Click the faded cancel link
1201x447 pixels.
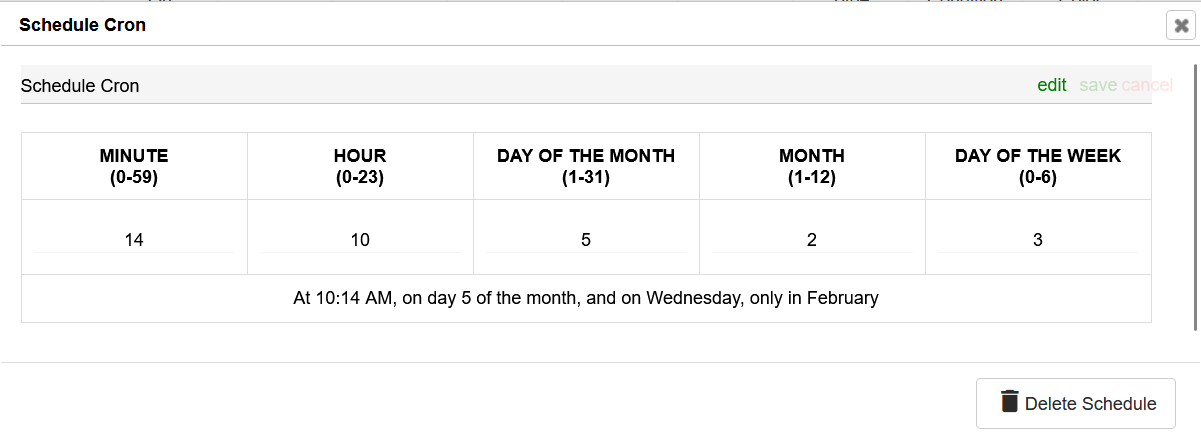pos(1147,85)
